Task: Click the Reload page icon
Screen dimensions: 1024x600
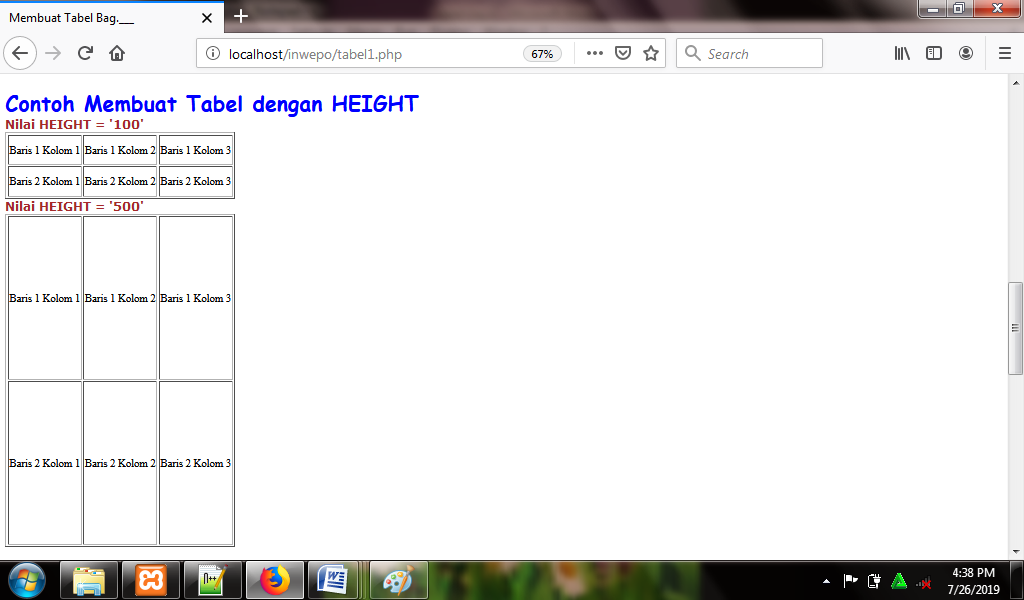Action: [84, 53]
